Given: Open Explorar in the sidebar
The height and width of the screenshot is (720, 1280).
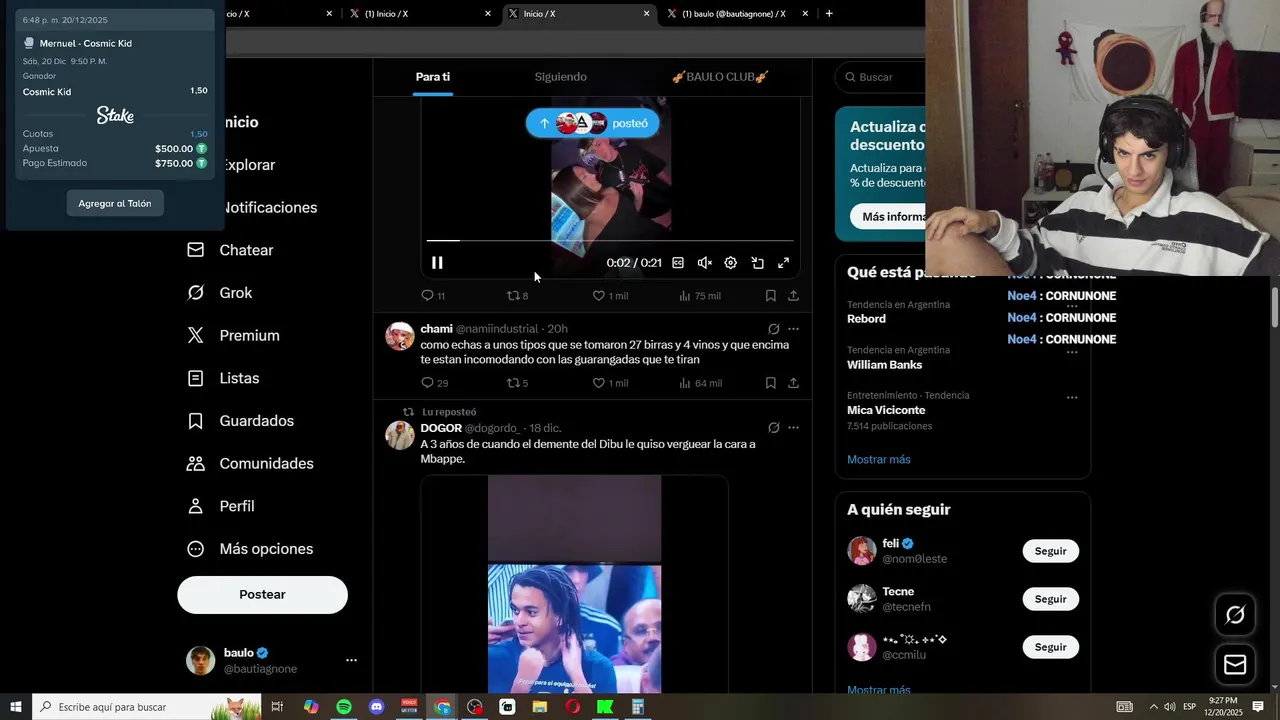Looking at the screenshot, I should [x=247, y=165].
